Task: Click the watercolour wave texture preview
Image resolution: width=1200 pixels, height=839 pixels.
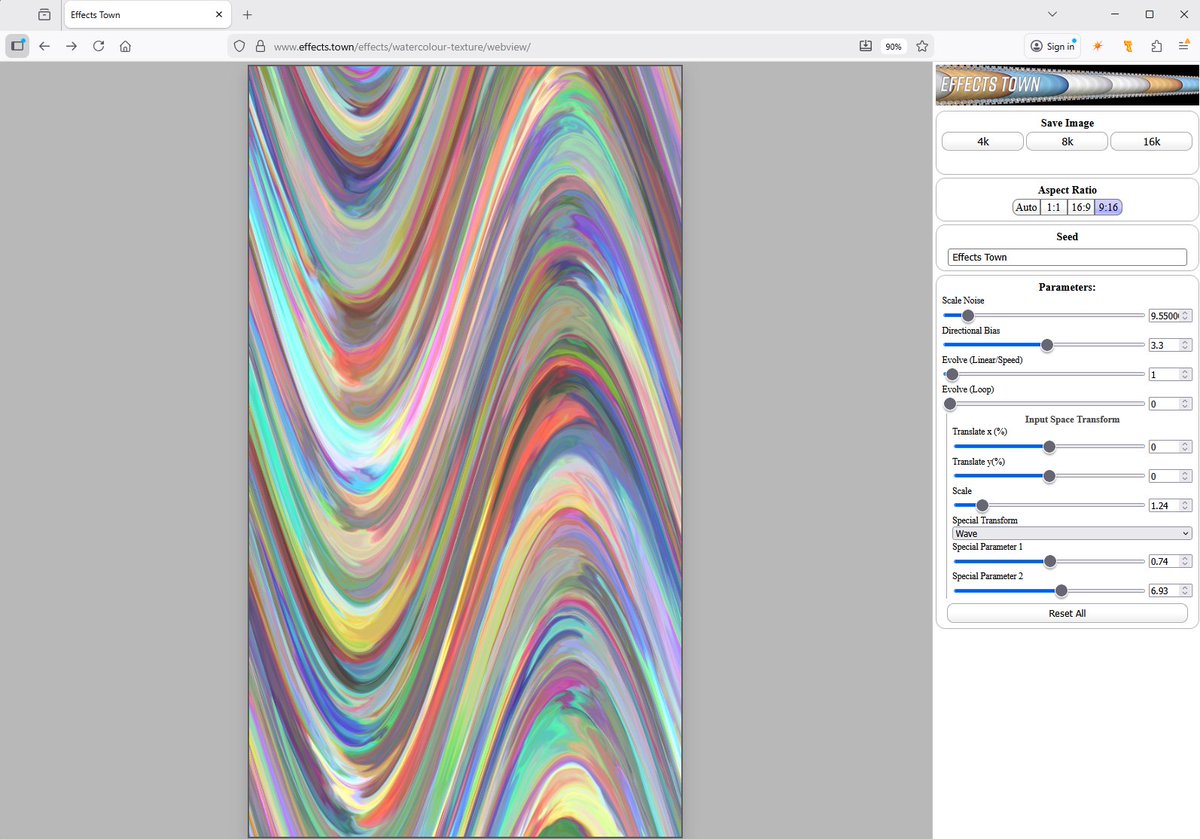Action: [465, 451]
